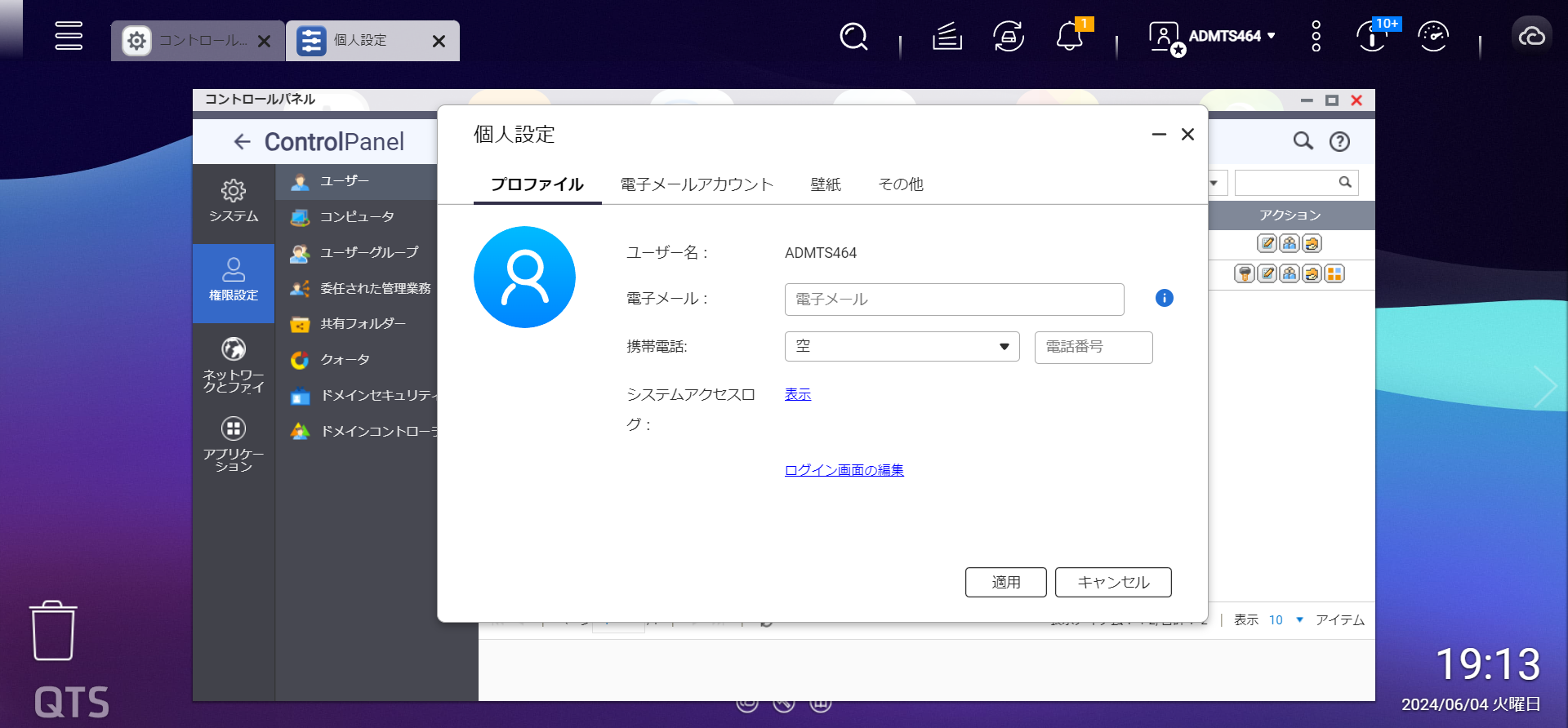Image resolution: width=1568 pixels, height=728 pixels.
Task: Open the desktop trash bin
Action: point(53,631)
